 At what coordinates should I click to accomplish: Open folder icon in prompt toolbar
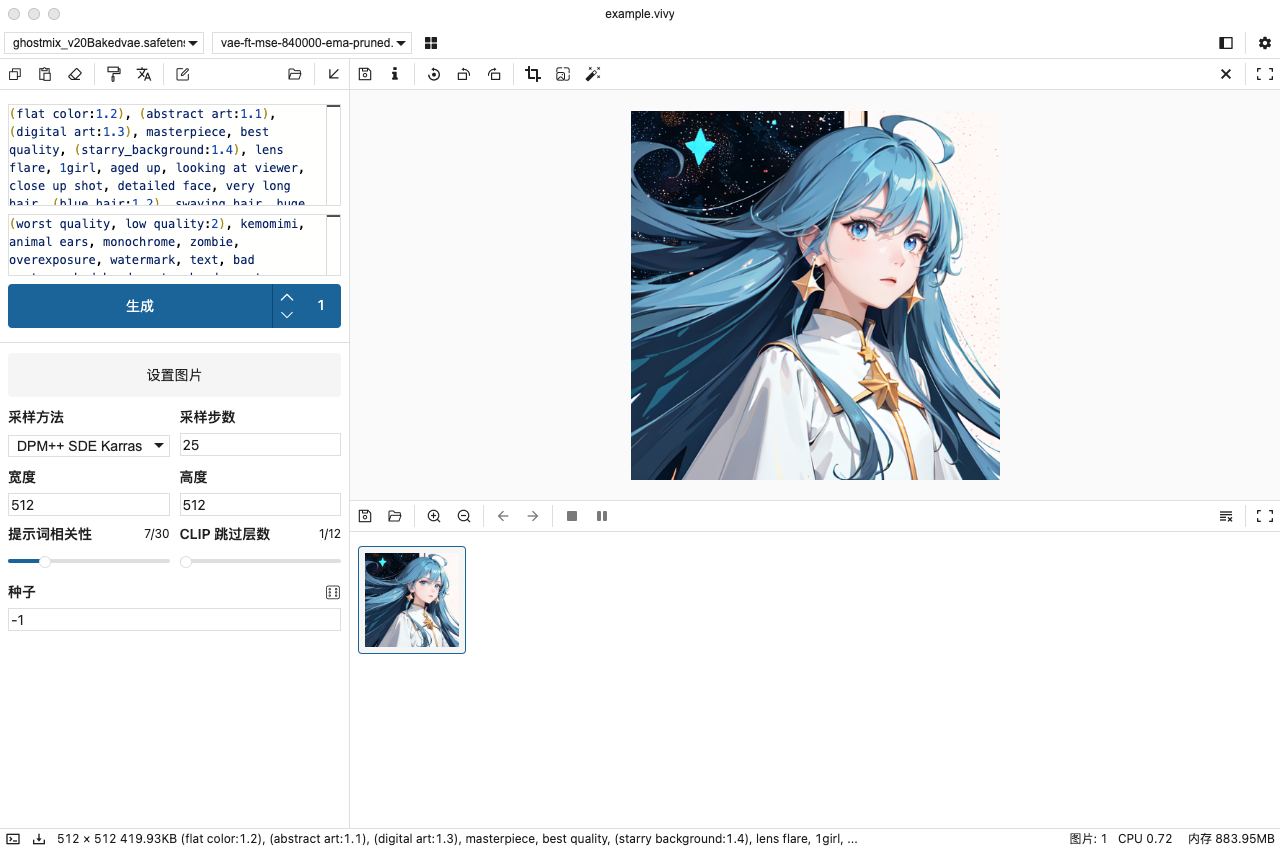294,74
